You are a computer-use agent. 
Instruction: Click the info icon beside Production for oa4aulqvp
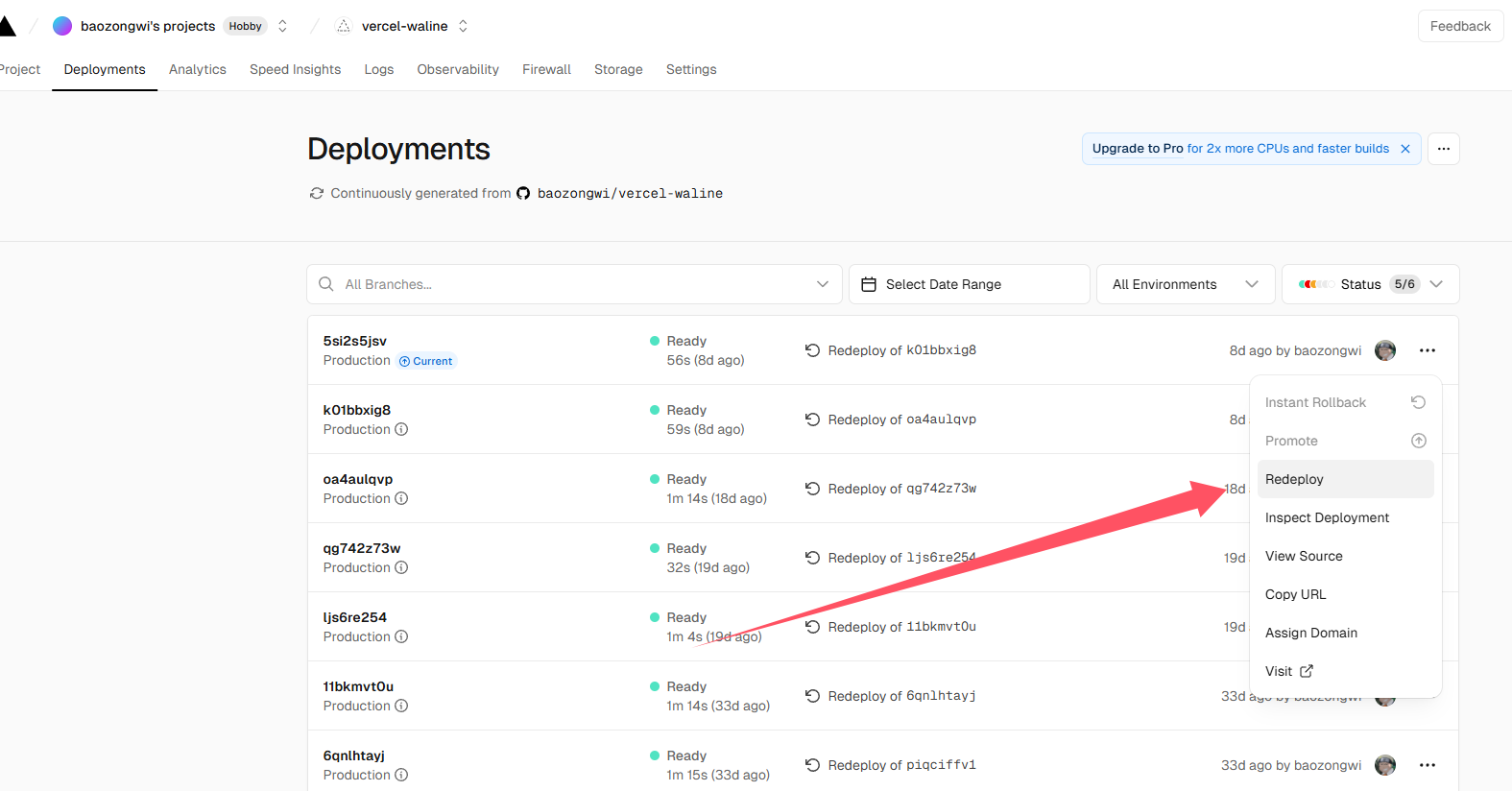[x=401, y=498]
